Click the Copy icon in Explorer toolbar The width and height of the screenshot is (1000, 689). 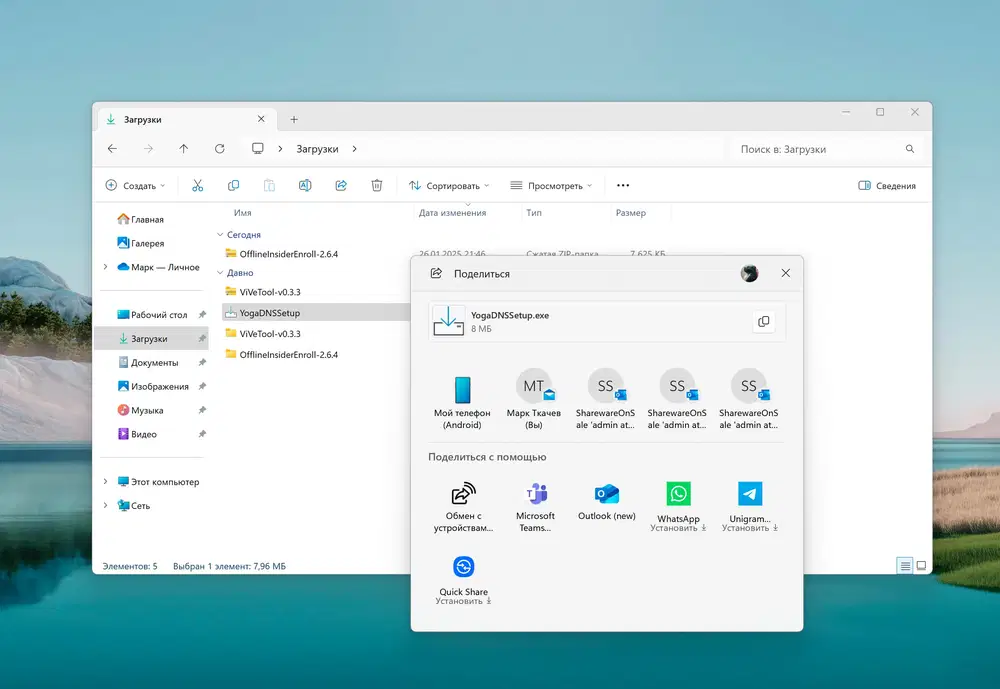point(233,186)
